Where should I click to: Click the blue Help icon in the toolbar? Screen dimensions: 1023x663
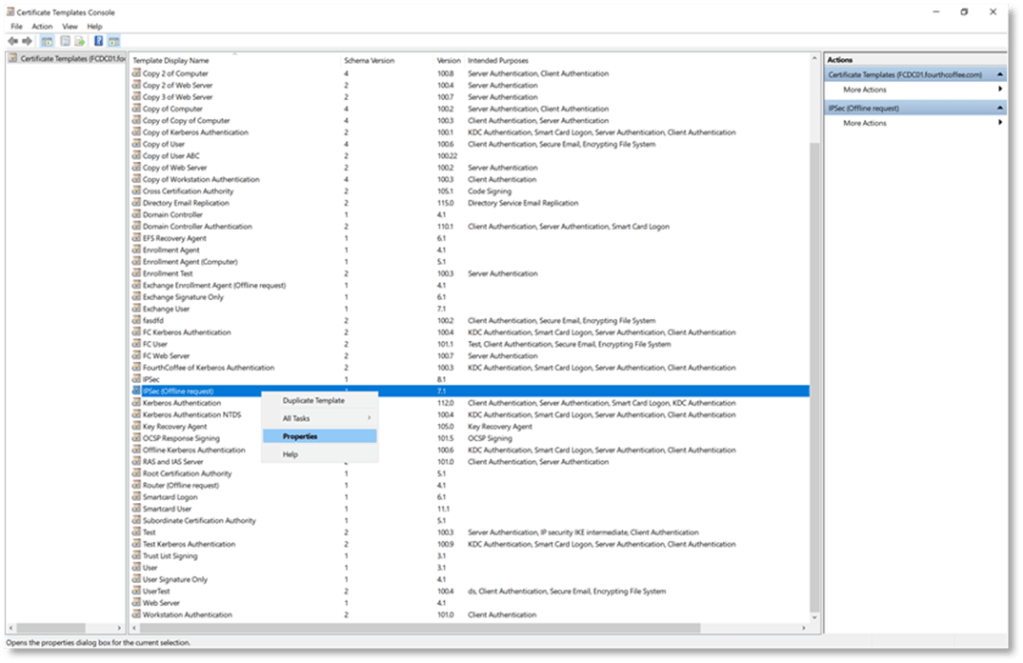point(99,41)
